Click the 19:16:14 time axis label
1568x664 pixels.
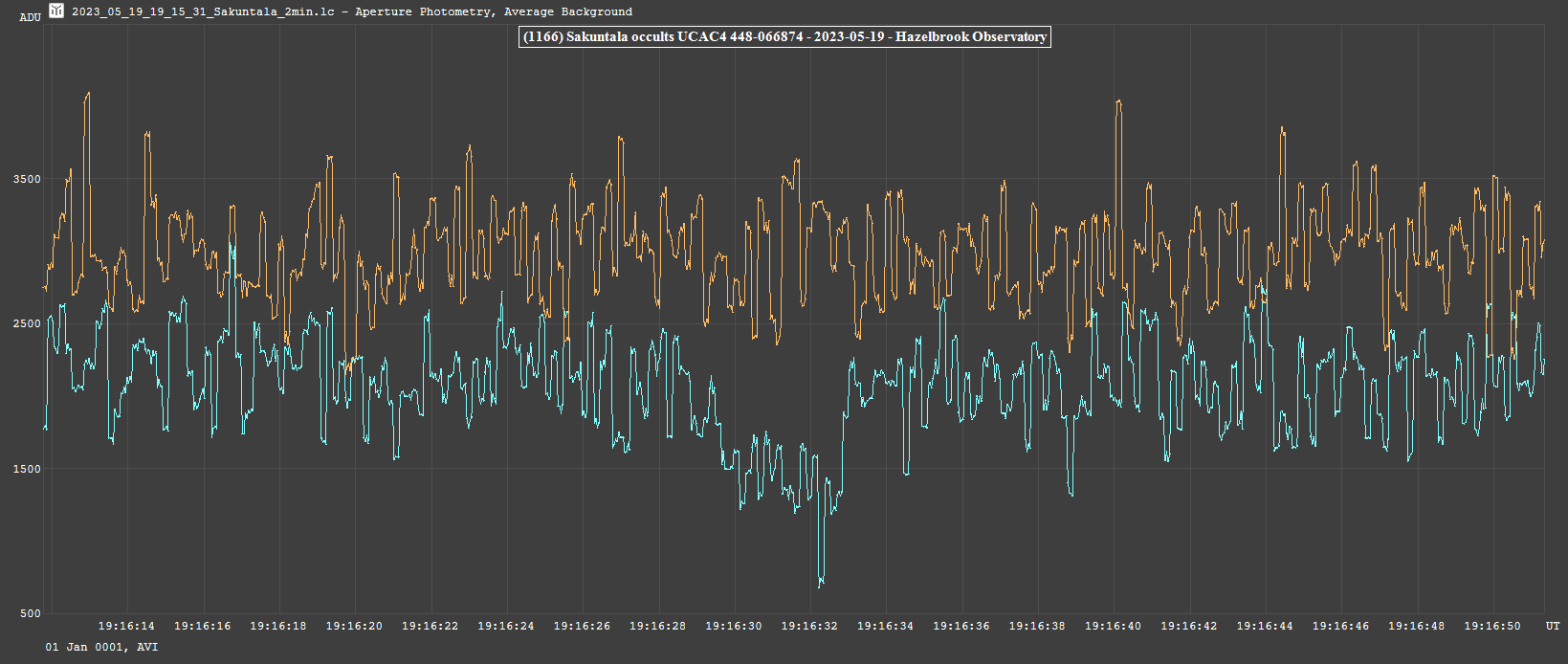tap(126, 626)
